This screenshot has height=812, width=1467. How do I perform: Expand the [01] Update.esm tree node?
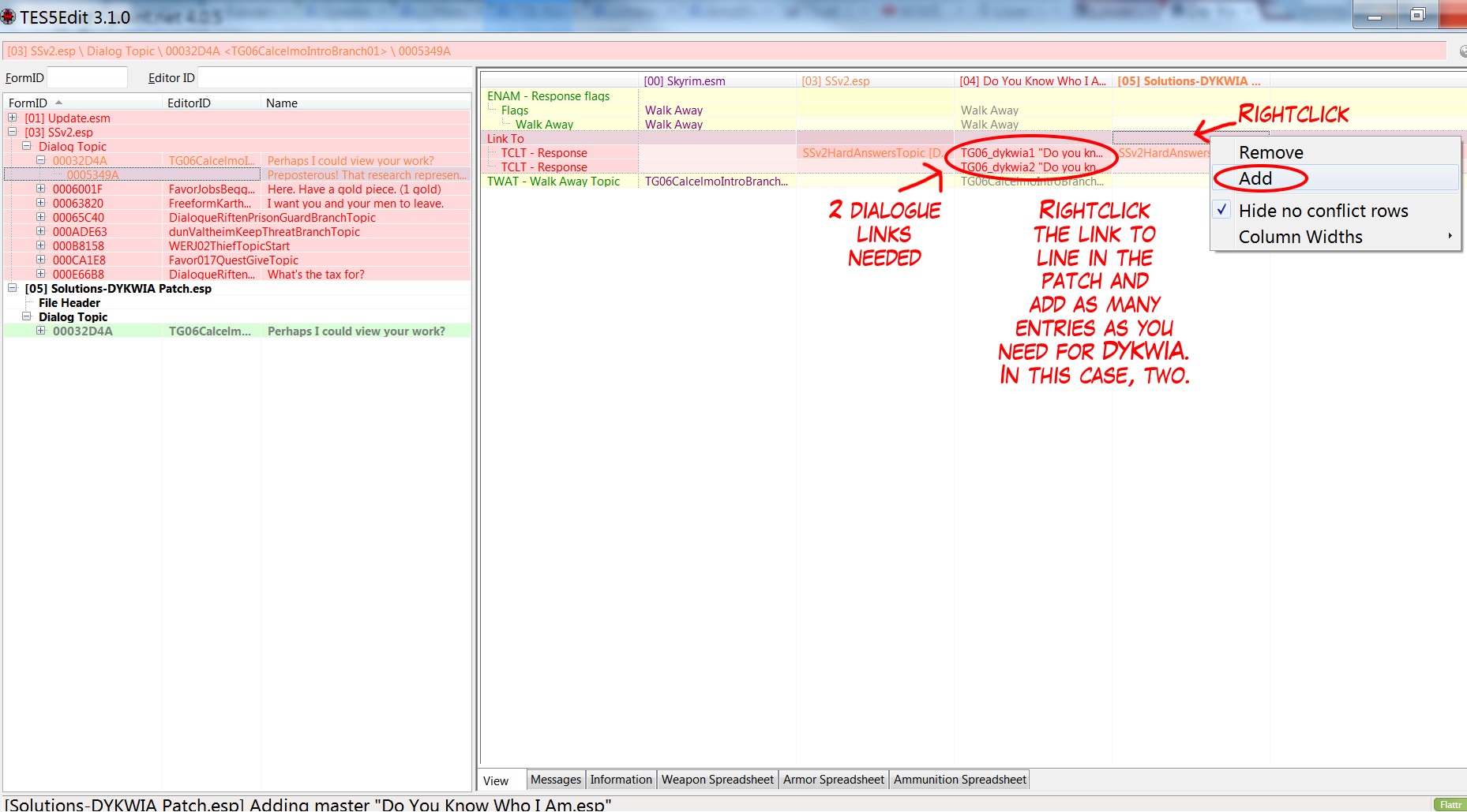[x=13, y=118]
